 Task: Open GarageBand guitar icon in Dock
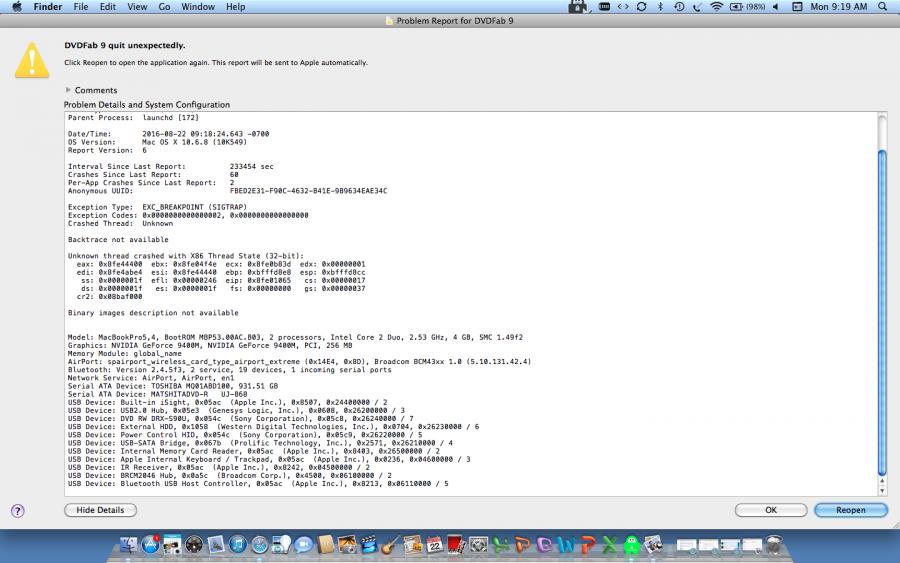[x=390, y=544]
